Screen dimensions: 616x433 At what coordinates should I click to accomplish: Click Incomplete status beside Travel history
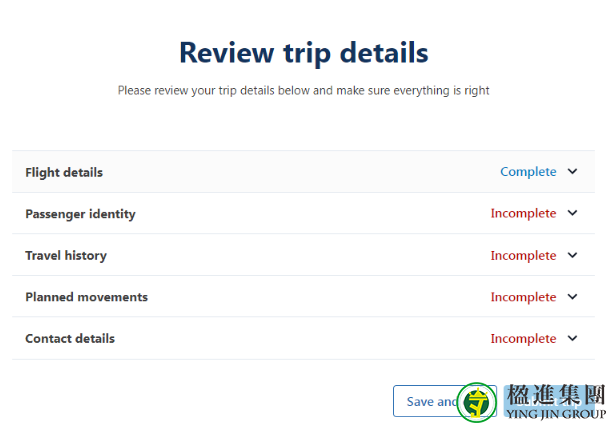[x=523, y=255]
